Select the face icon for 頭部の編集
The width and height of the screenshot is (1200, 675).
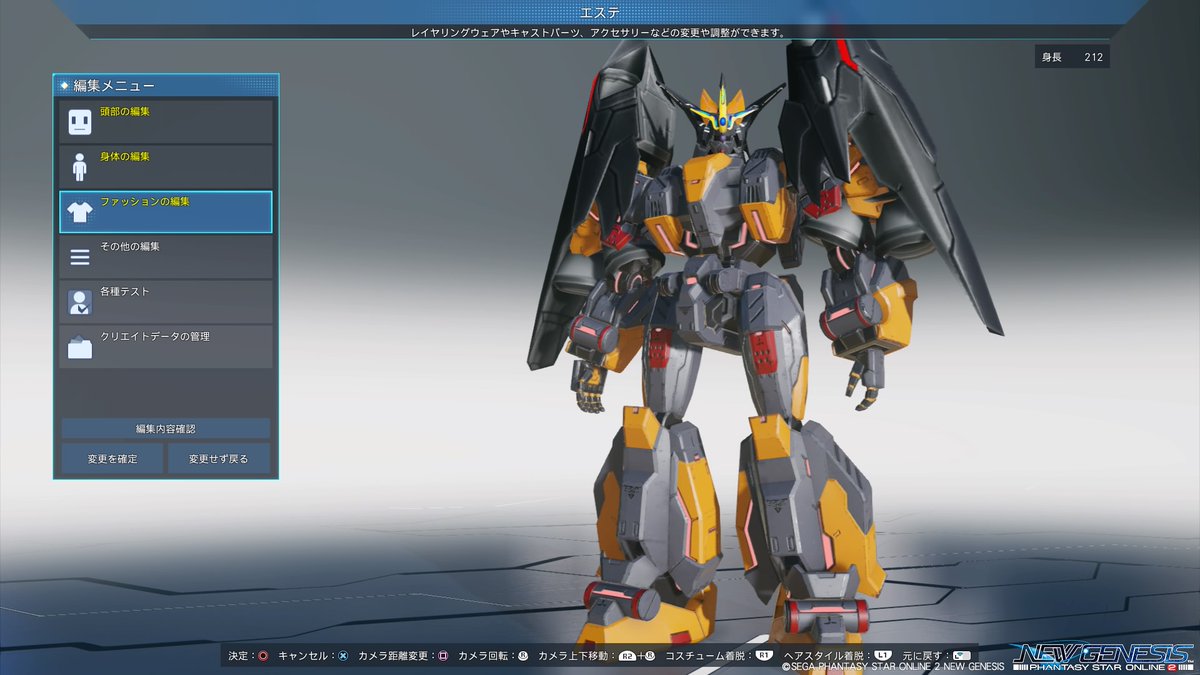click(80, 123)
